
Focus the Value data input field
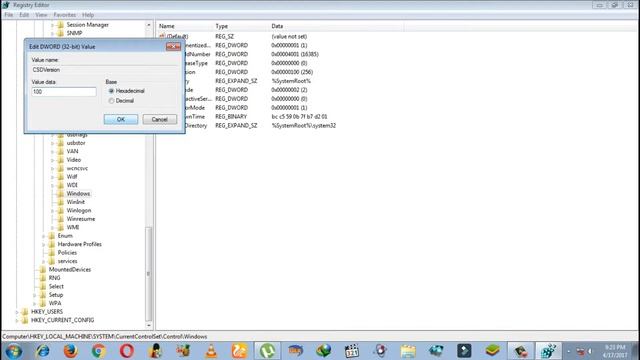click(x=64, y=92)
